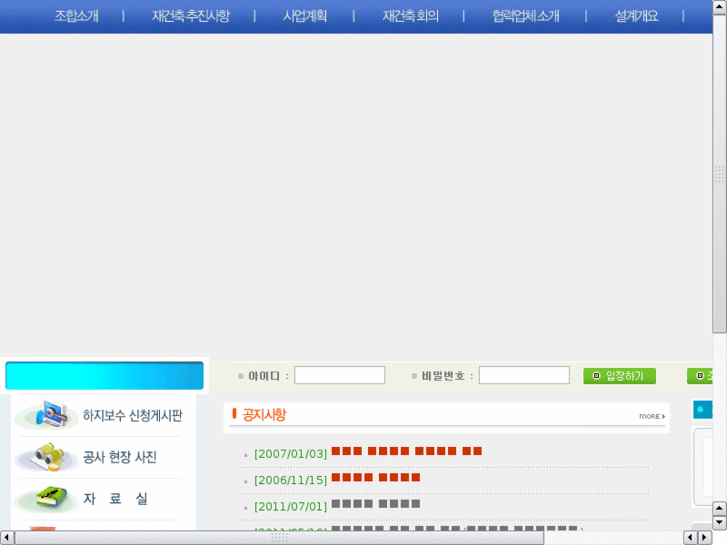This screenshot has width=727, height=545.
Task: Open the 협력업체소개 menu item
Action: 526,16
